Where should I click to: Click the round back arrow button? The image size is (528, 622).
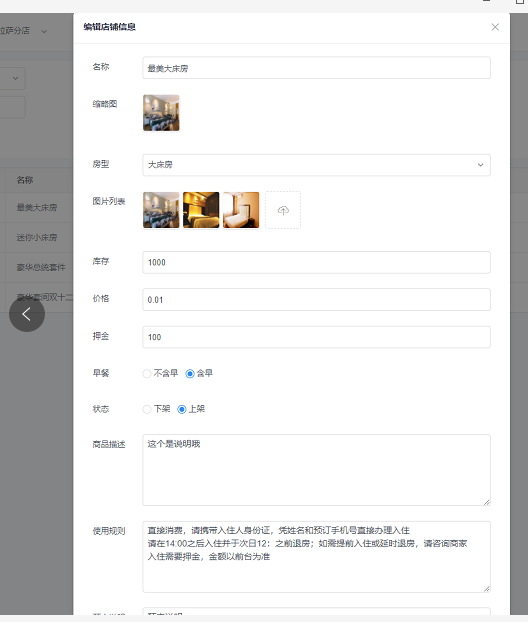(27, 314)
